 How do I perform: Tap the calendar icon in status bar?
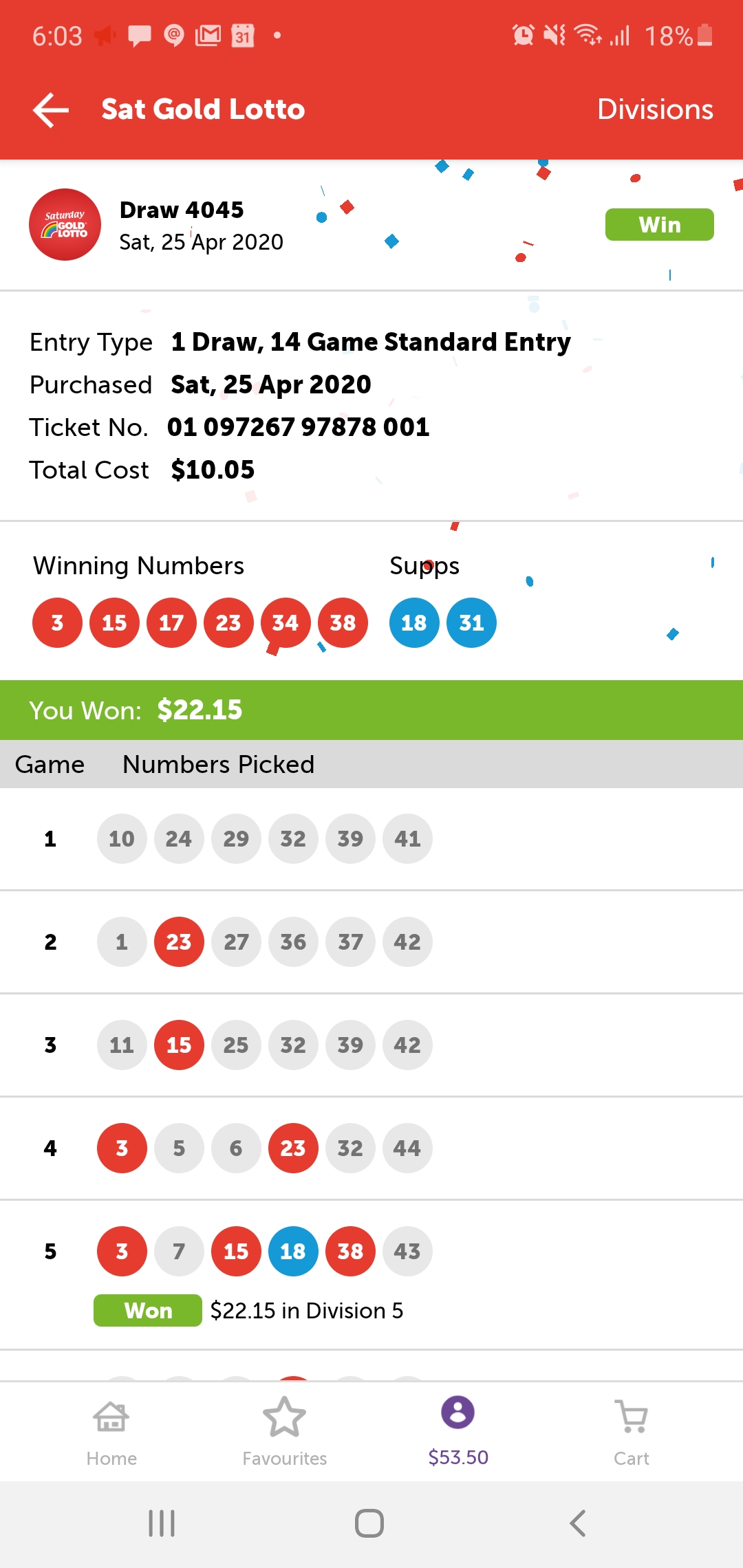click(243, 35)
